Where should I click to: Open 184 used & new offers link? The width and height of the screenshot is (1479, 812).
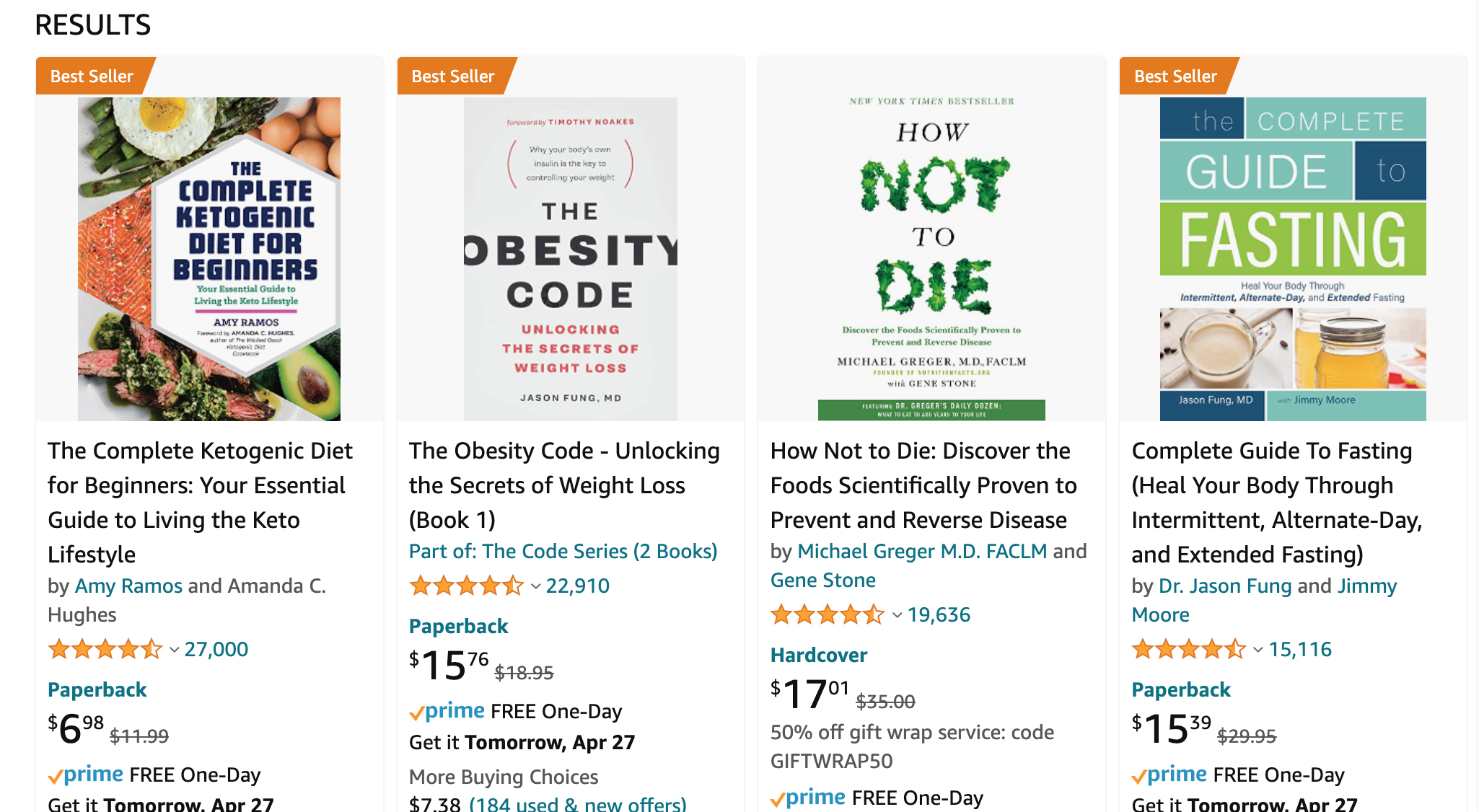577,803
